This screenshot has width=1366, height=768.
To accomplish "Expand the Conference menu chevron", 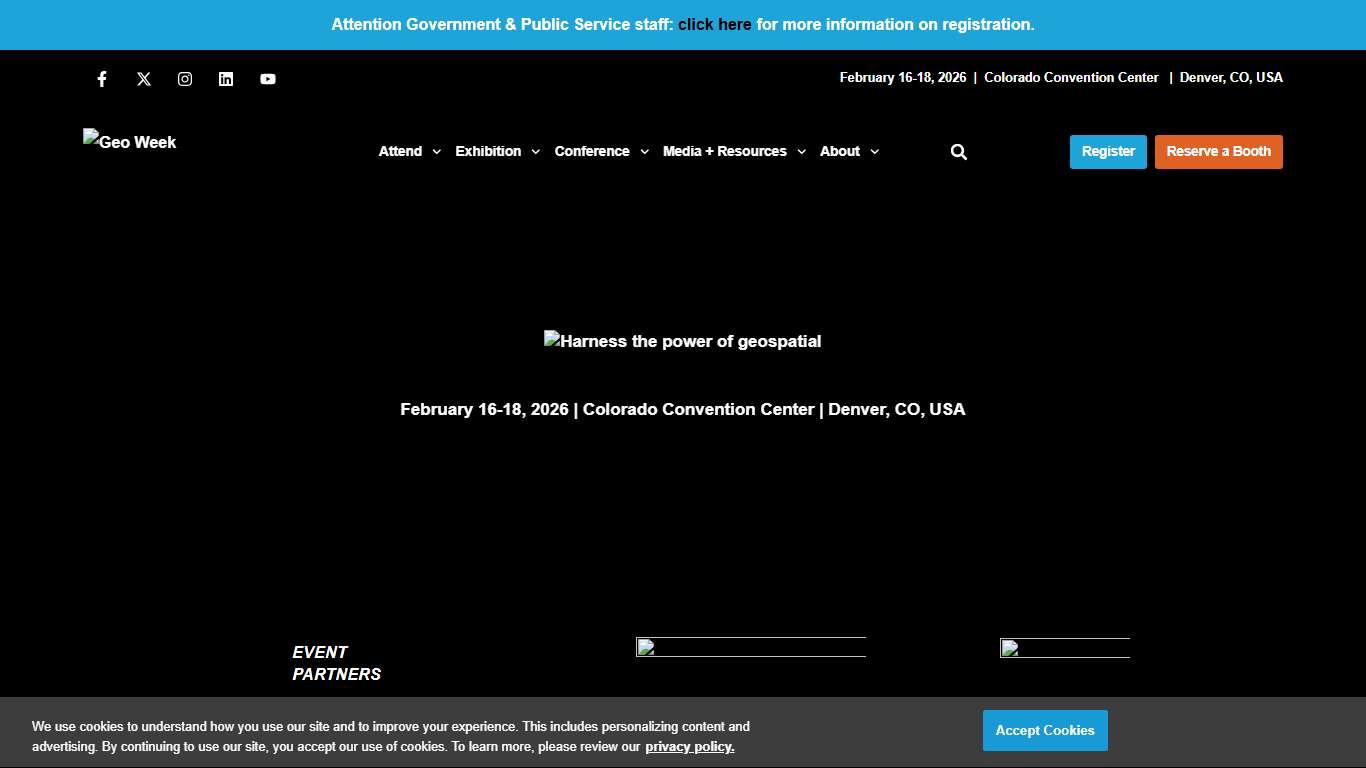I will coord(644,152).
